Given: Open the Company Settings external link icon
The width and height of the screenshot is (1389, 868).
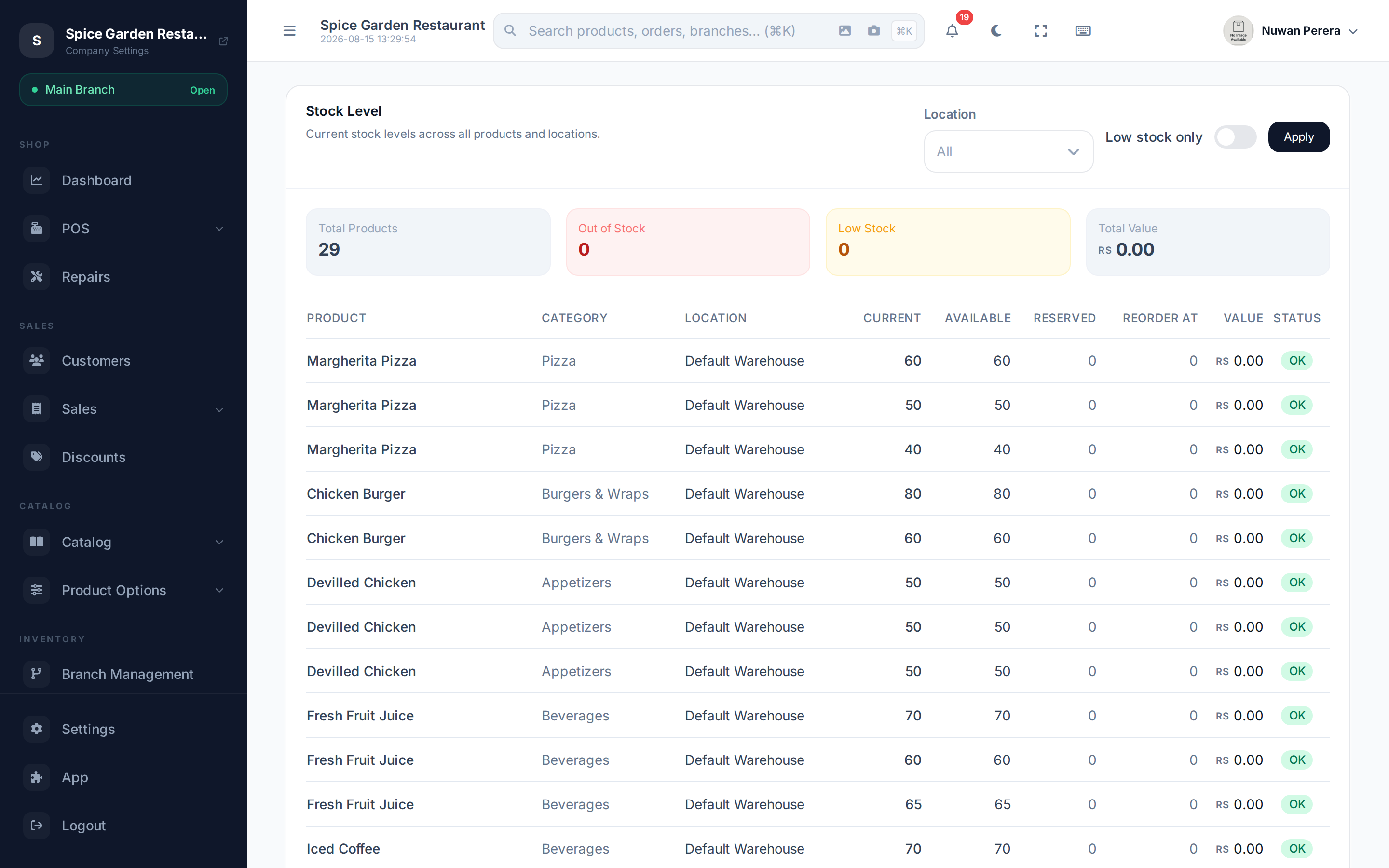Looking at the screenshot, I should tap(223, 41).
